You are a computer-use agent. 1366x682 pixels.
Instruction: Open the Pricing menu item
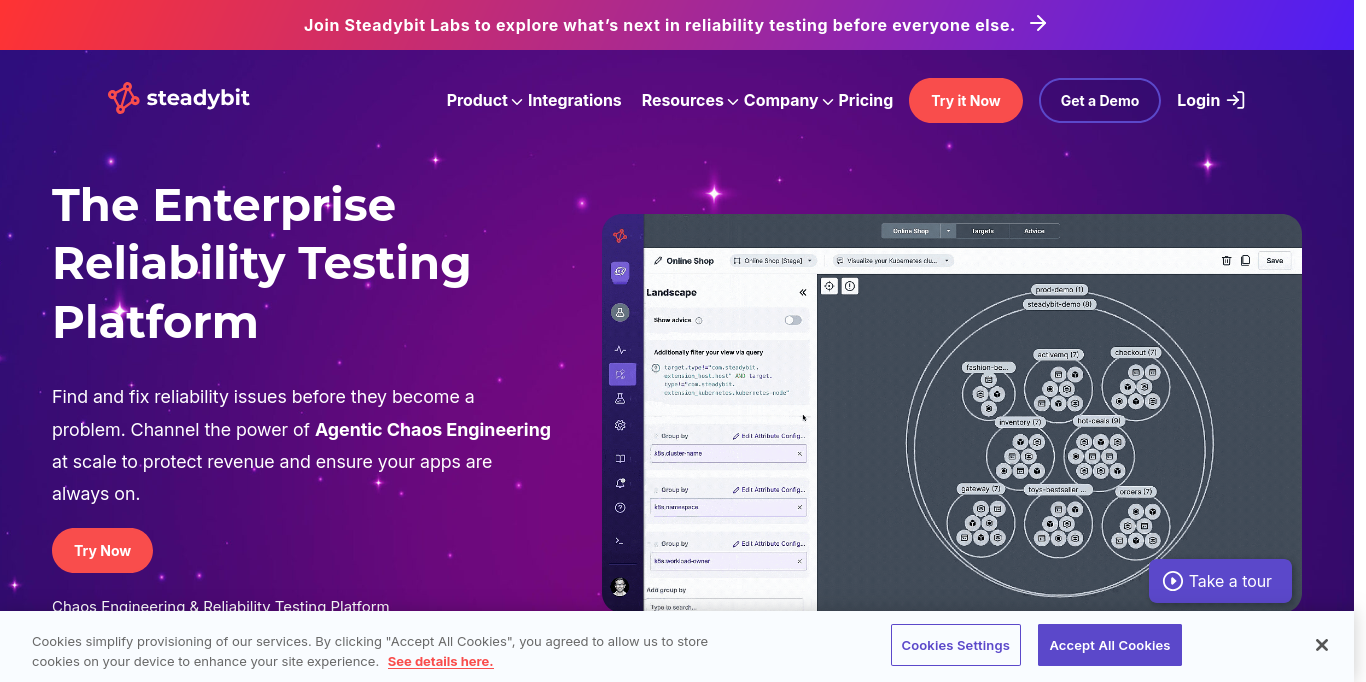[866, 100]
